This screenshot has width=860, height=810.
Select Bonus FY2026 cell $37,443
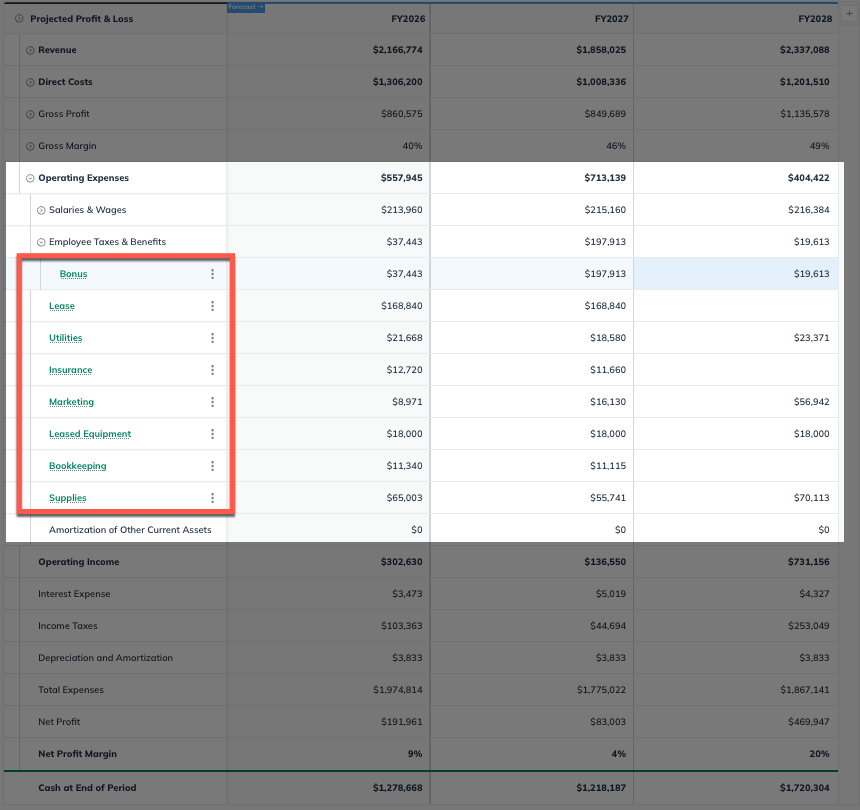328,274
